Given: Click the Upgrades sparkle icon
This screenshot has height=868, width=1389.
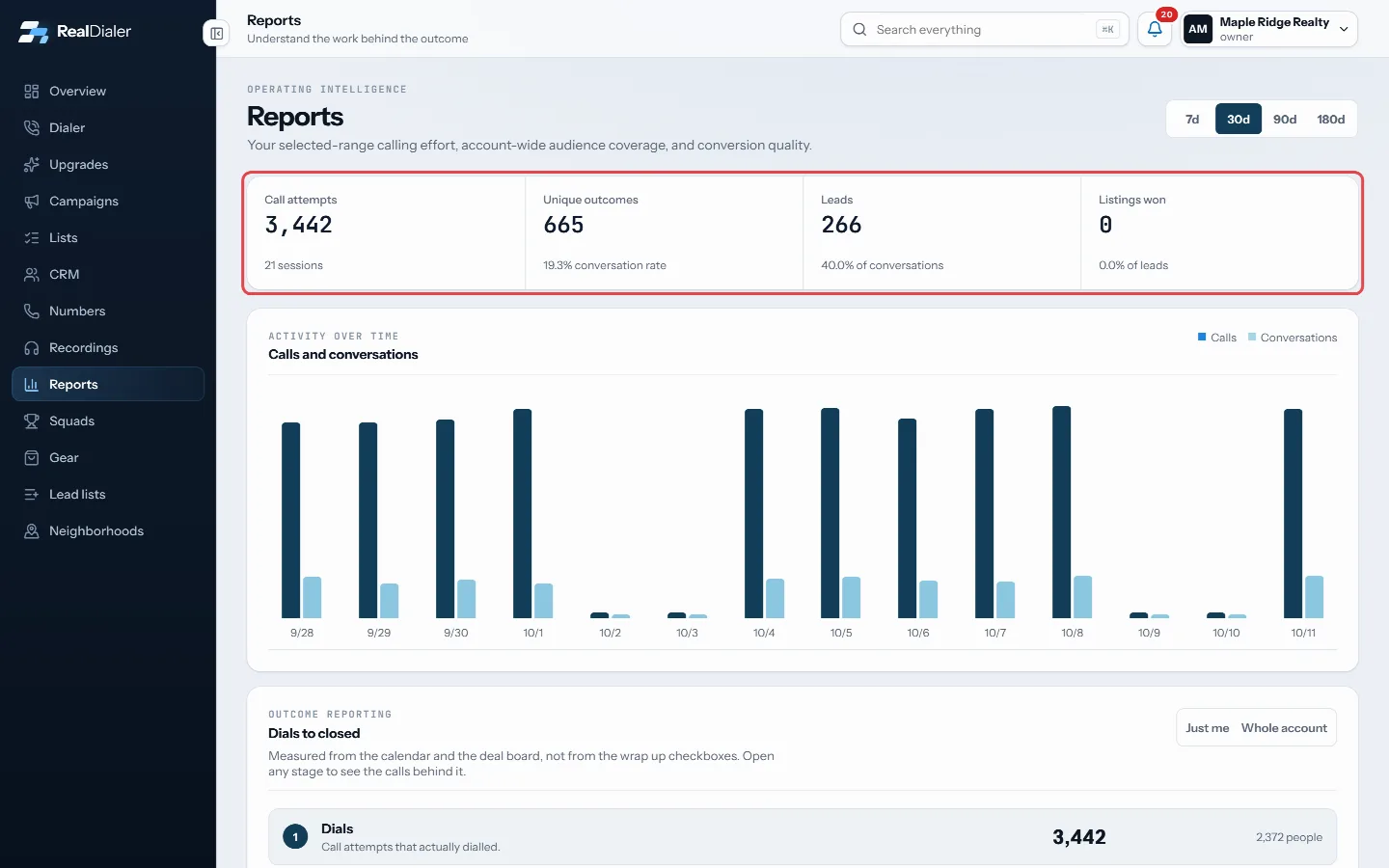Looking at the screenshot, I should [32, 165].
